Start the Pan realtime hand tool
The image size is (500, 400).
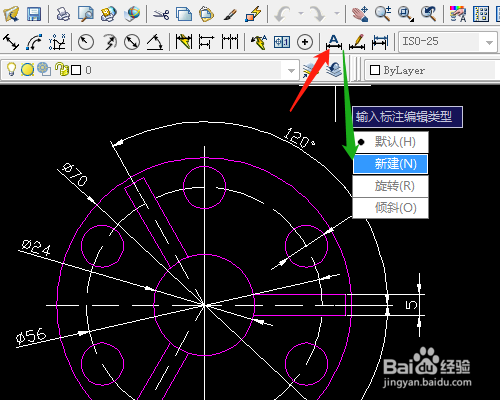tap(360, 14)
